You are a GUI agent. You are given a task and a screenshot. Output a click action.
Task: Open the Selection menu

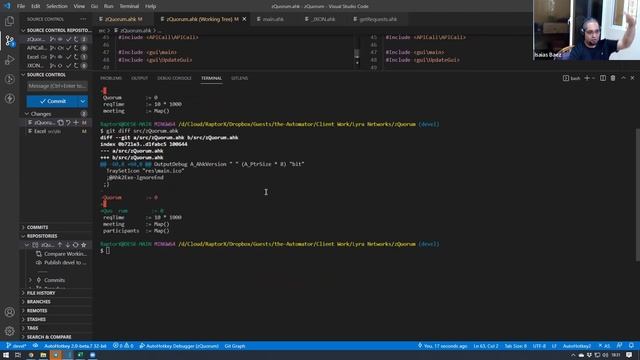pyautogui.click(x=57, y=6)
